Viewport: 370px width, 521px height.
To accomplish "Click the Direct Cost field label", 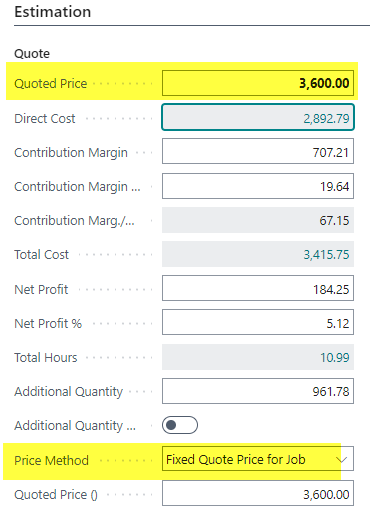I will click(x=45, y=118).
